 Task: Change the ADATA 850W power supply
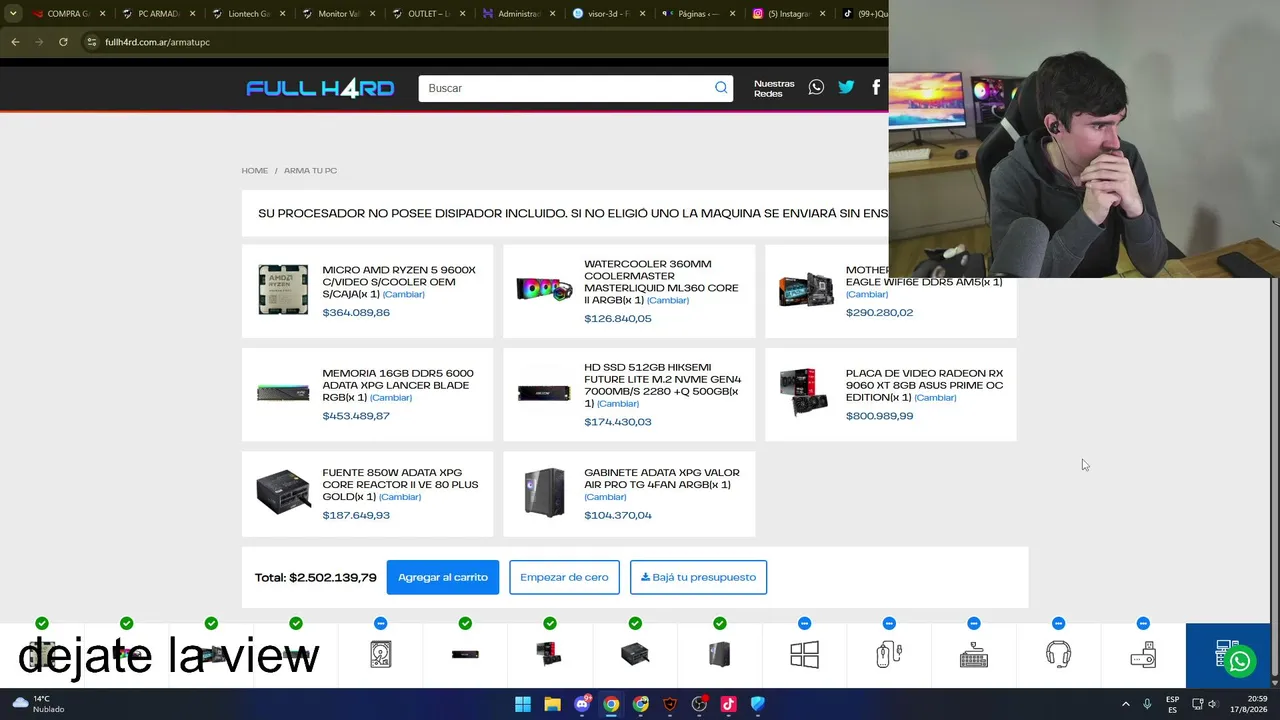[400, 497]
